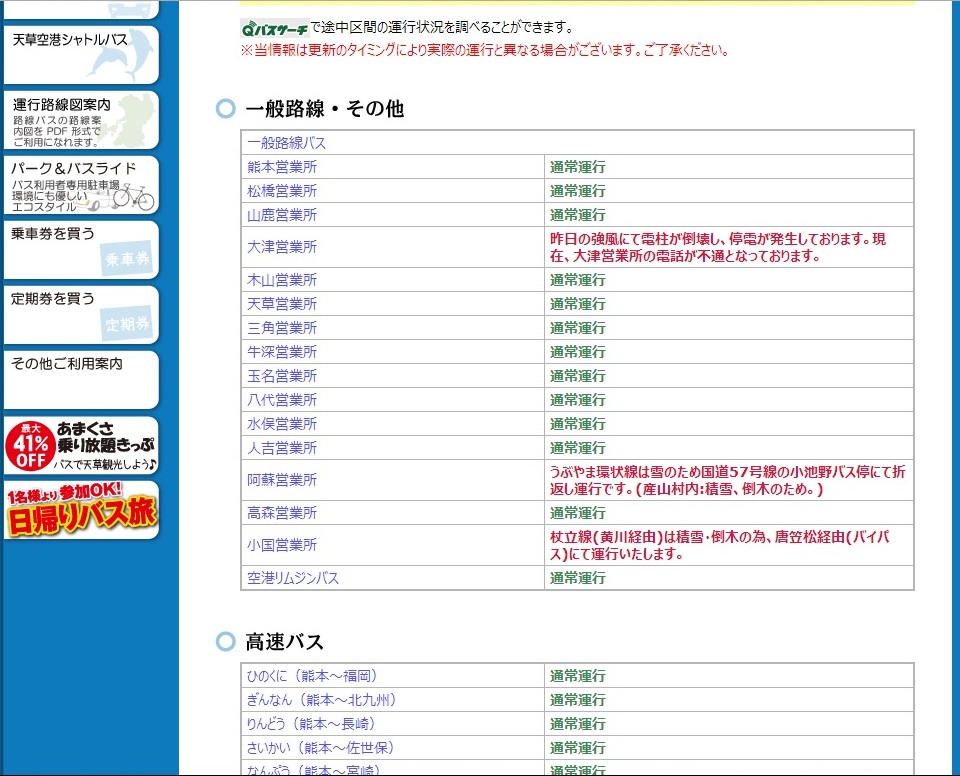Open the 小国営業所 link
The height and width of the screenshot is (776, 960).
click(x=282, y=545)
